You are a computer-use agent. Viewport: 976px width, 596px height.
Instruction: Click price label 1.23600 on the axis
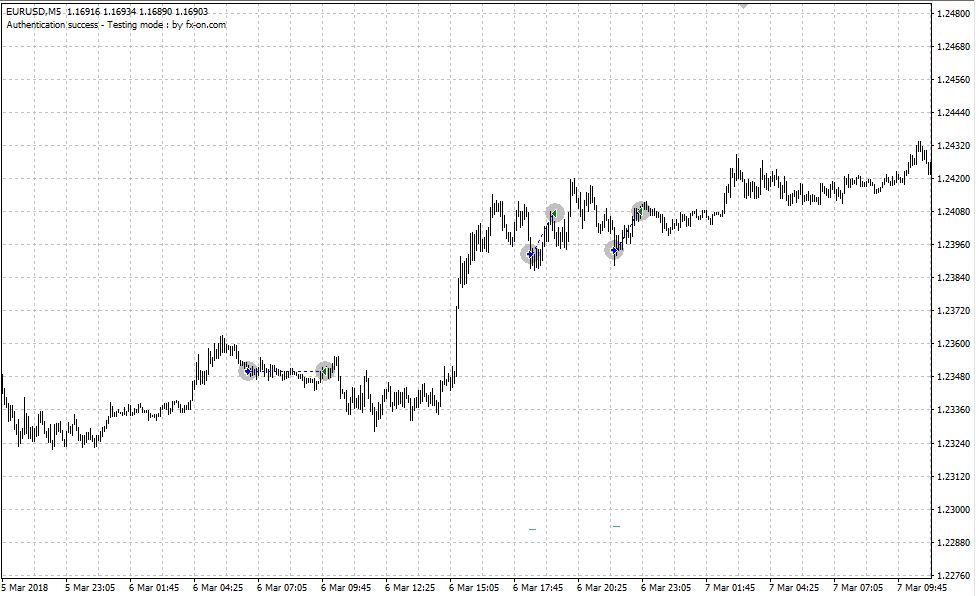[953, 343]
